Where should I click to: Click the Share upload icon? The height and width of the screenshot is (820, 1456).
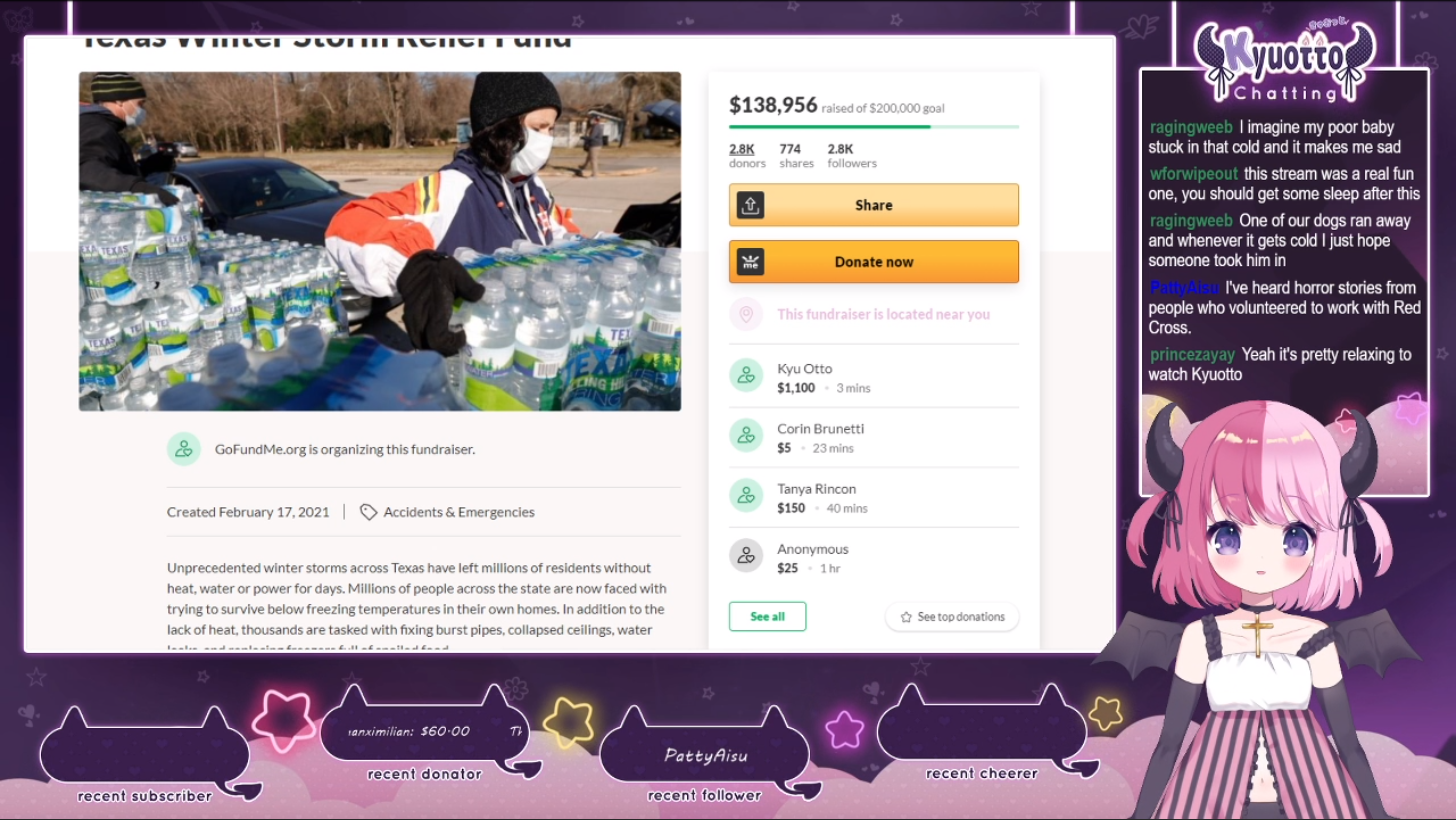[750, 205]
